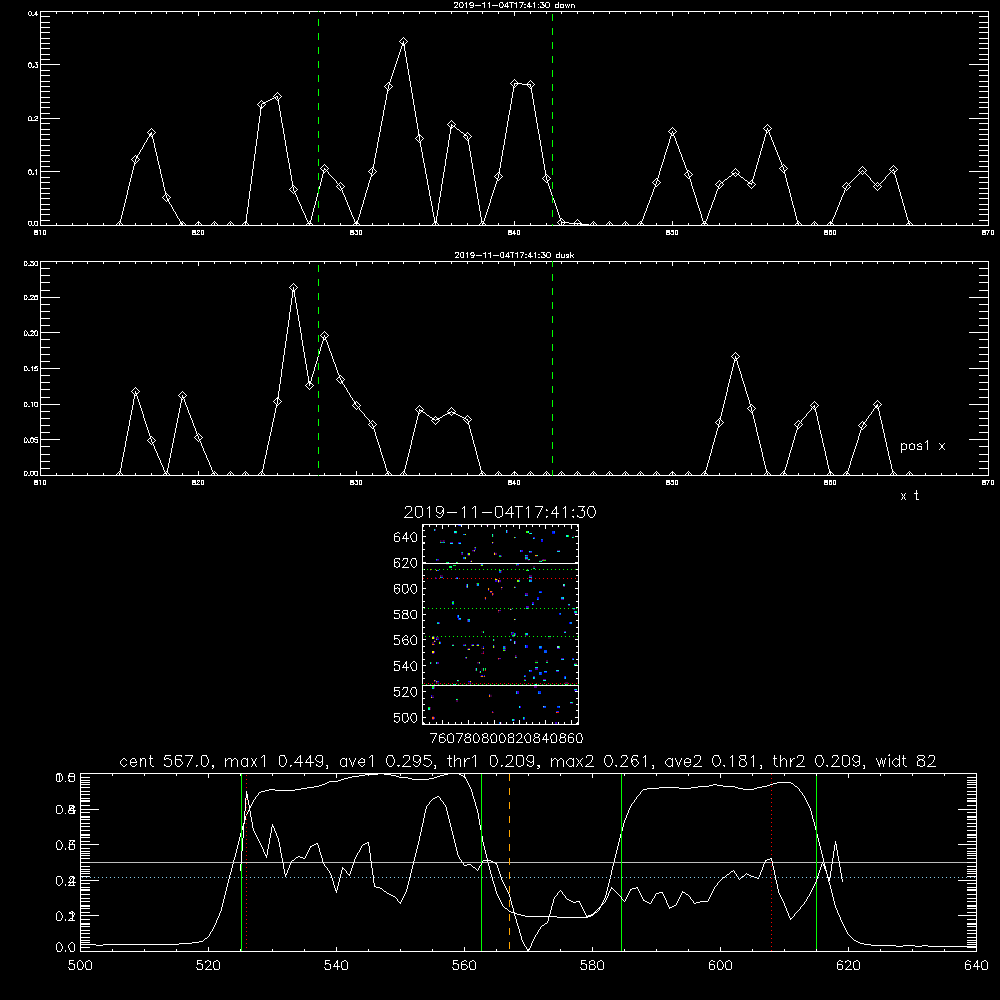
Task: Click the 'ave2 0.181' statistic text
Action: (713, 761)
